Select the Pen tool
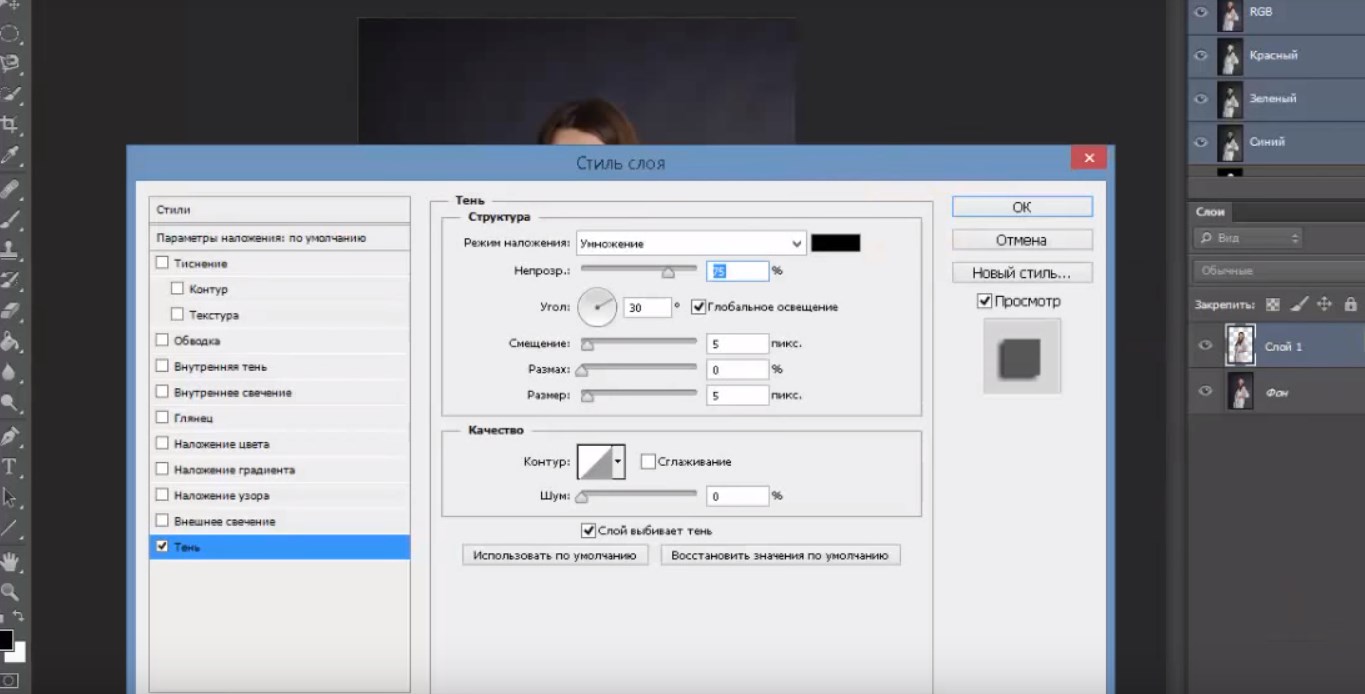The image size is (1365, 694). pos(10,436)
